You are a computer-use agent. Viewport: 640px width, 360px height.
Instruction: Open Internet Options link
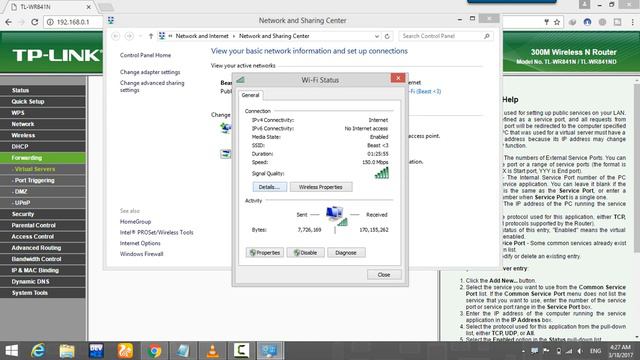140,243
